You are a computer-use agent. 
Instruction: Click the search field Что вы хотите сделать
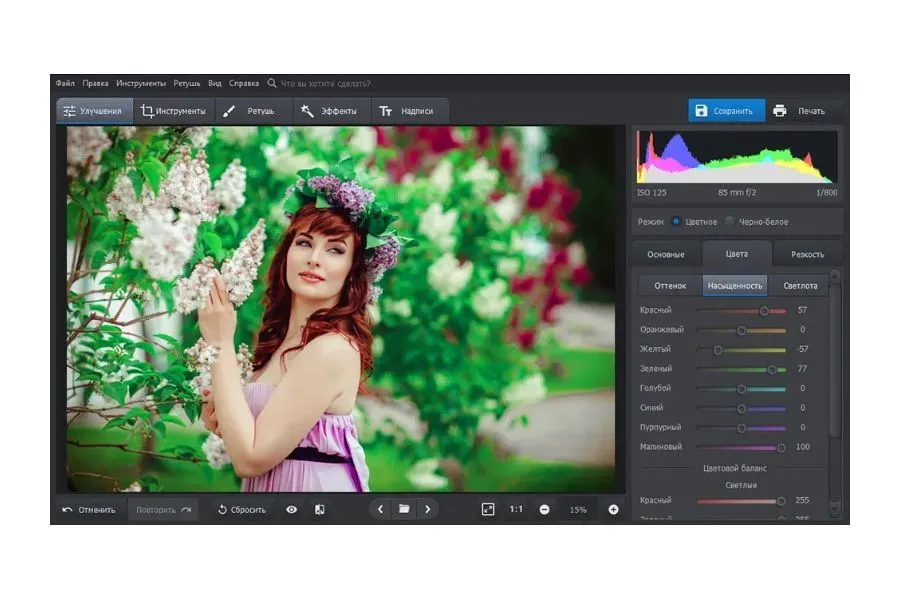pos(325,83)
